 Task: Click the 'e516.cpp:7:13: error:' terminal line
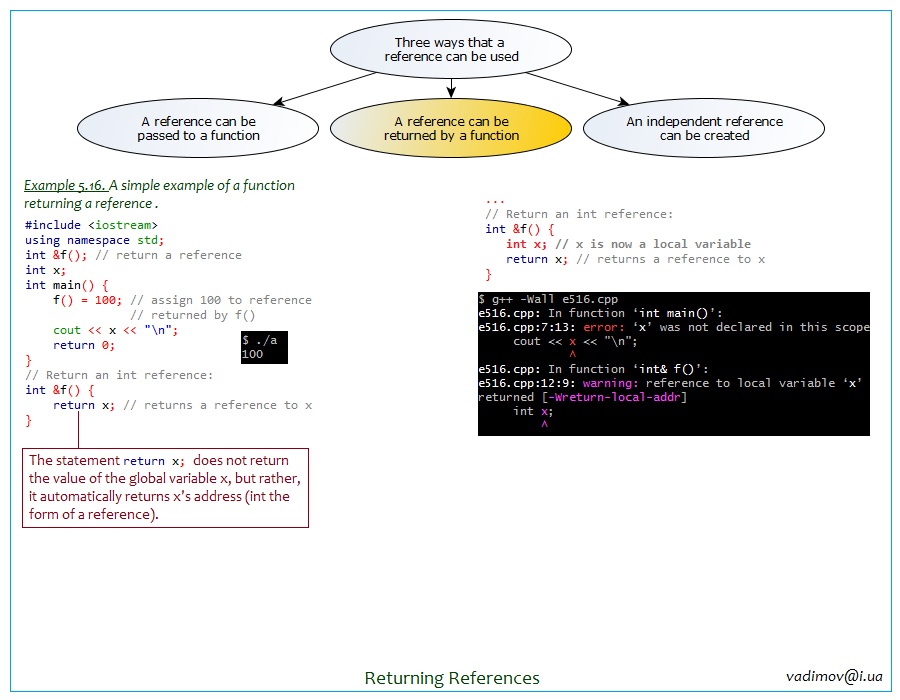(674, 327)
